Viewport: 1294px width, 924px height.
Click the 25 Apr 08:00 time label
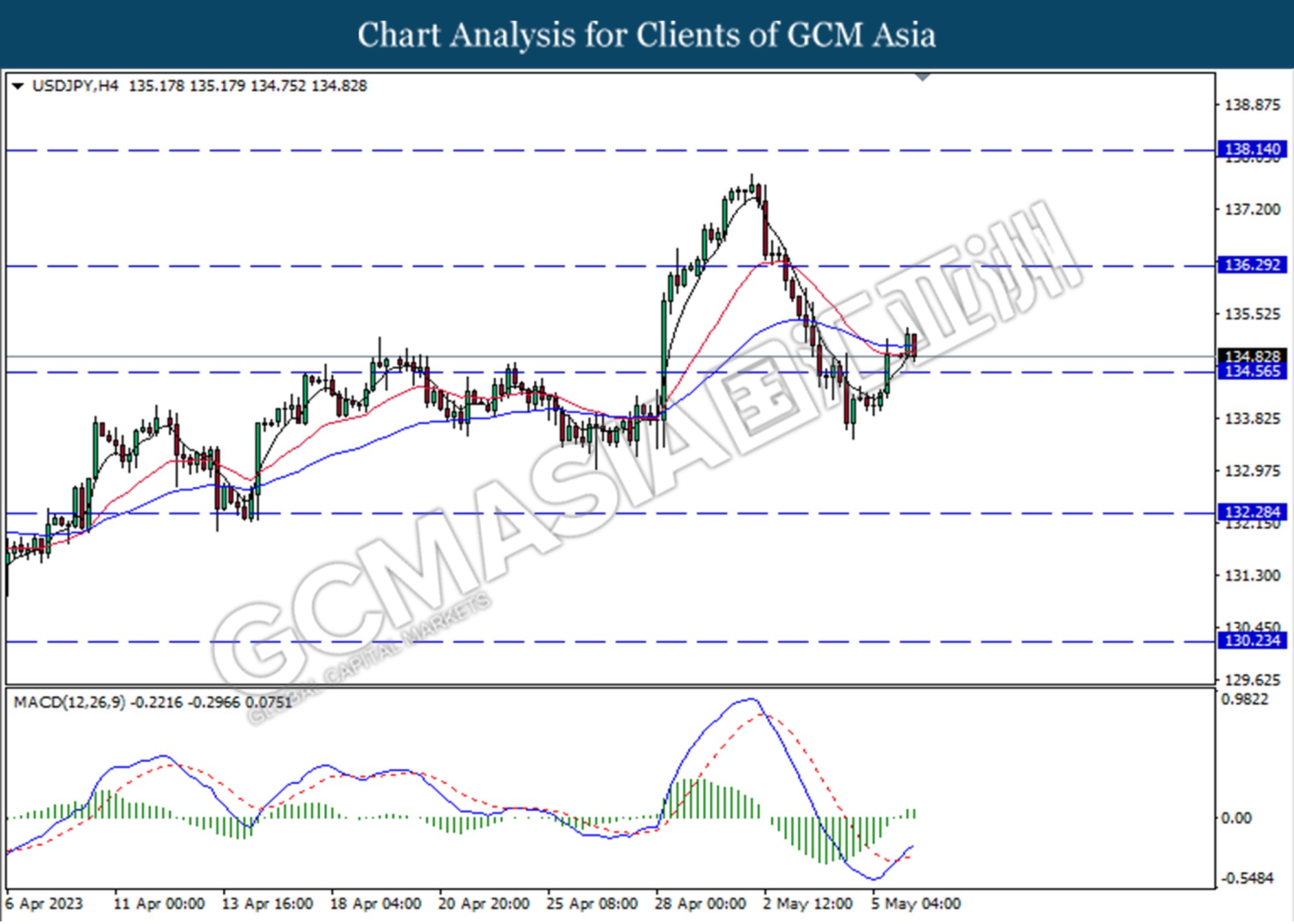pyautogui.click(x=592, y=904)
